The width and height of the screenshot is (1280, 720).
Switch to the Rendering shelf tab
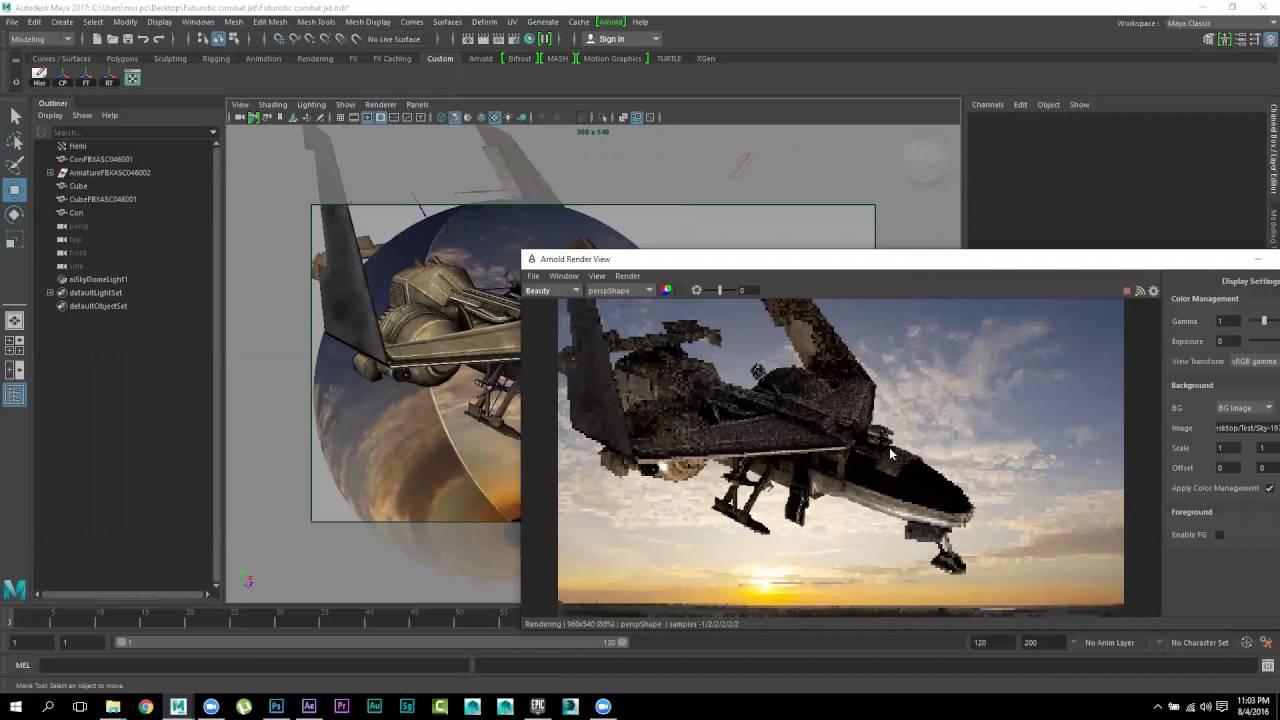[x=315, y=58]
